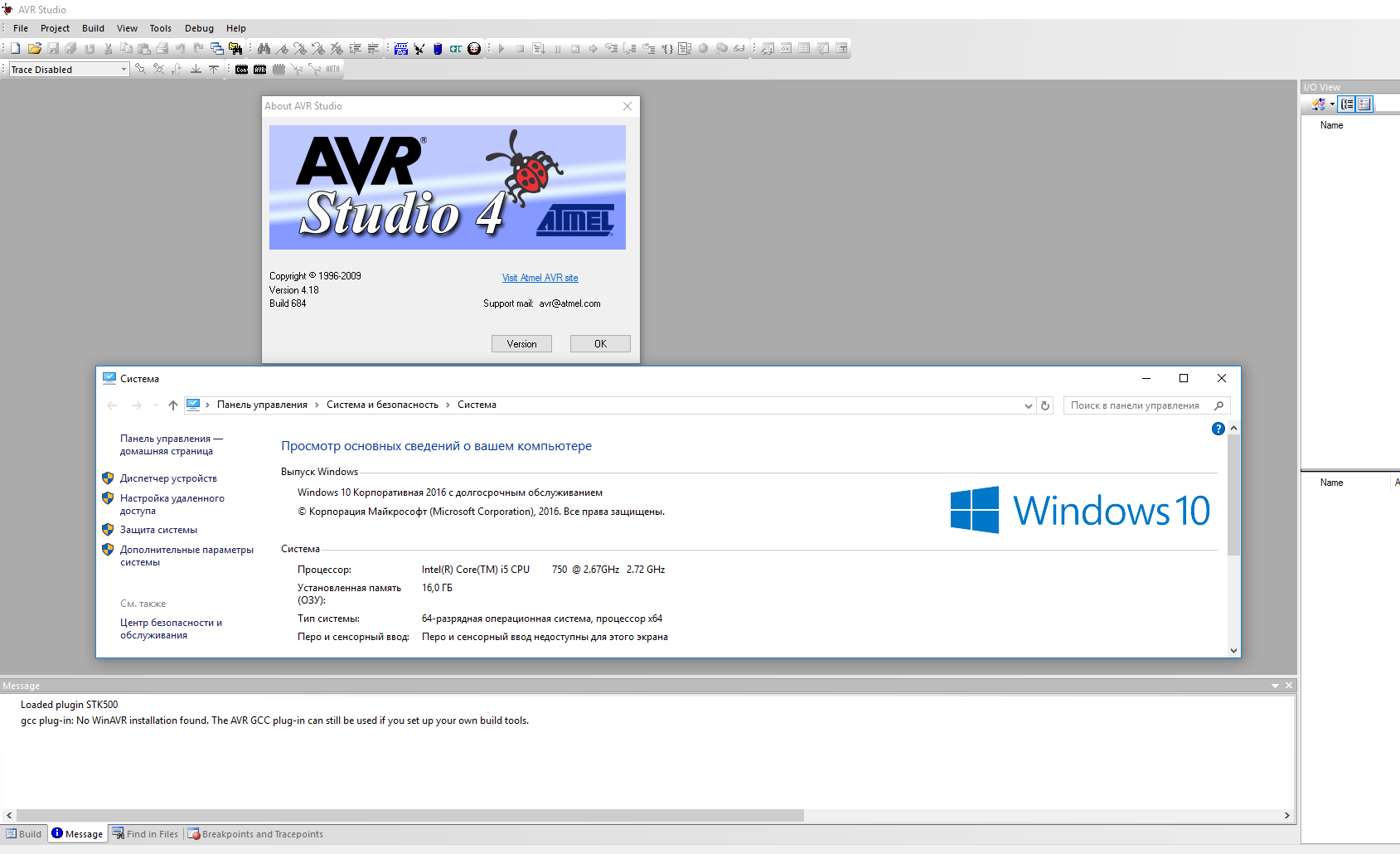Open the Build menu
This screenshot has width=1400, height=854.
pos(93,28)
